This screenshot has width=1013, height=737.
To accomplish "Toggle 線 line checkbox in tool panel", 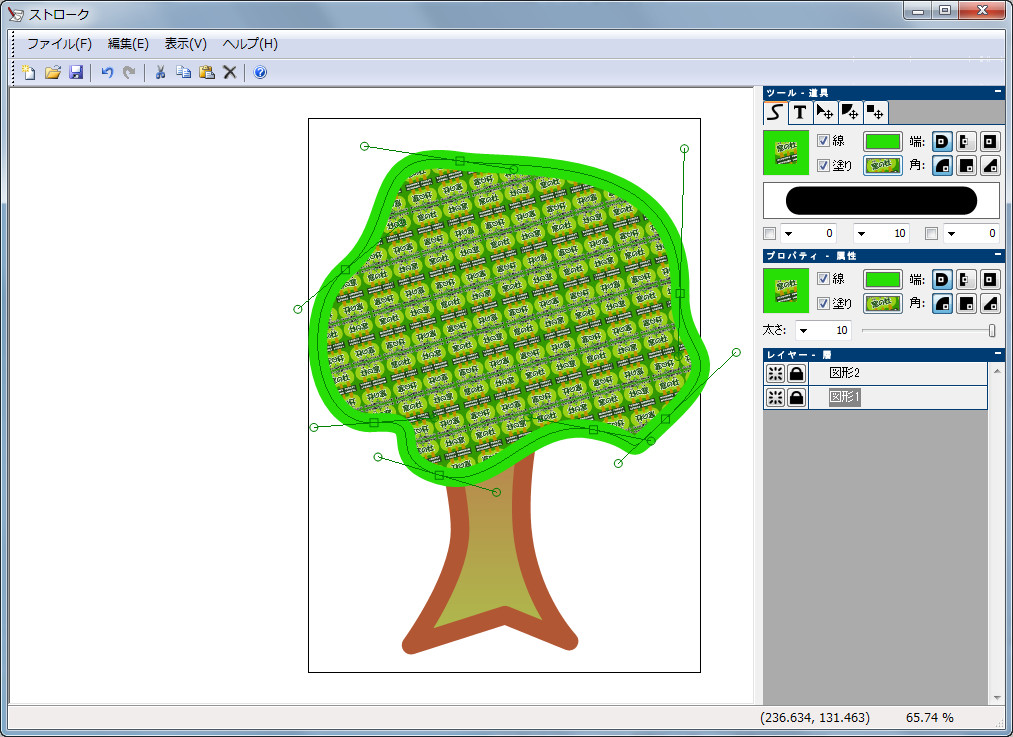I will [823, 141].
